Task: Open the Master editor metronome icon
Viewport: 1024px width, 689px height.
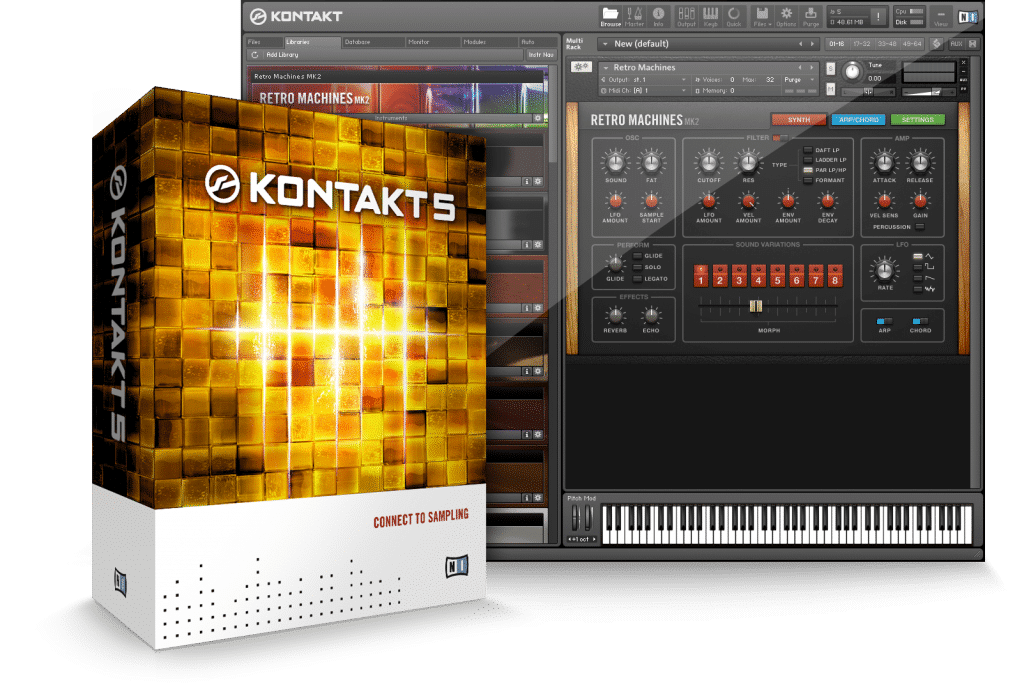Action: (x=634, y=16)
